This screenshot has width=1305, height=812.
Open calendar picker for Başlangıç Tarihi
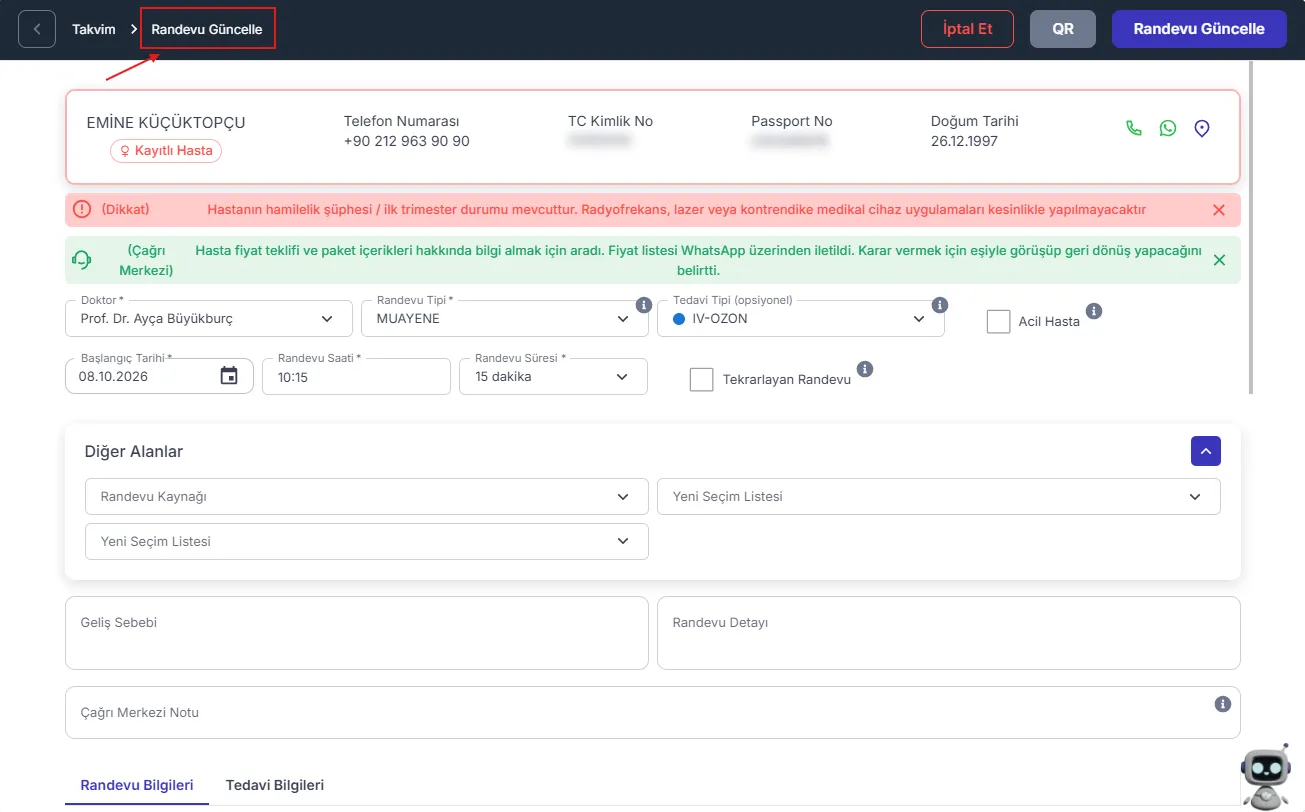tap(229, 376)
